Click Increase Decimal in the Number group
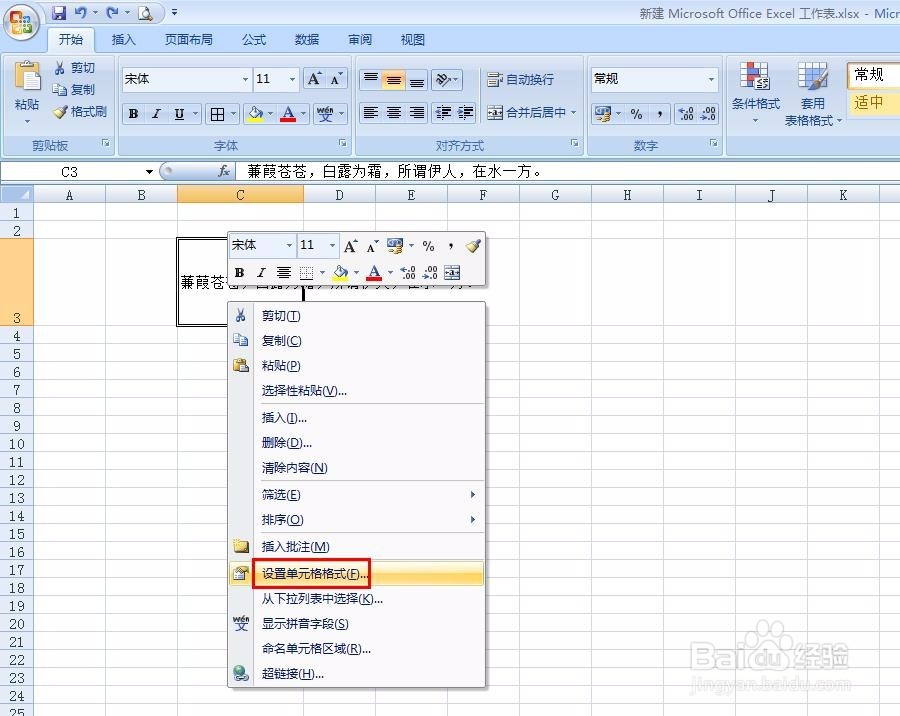 coord(687,113)
